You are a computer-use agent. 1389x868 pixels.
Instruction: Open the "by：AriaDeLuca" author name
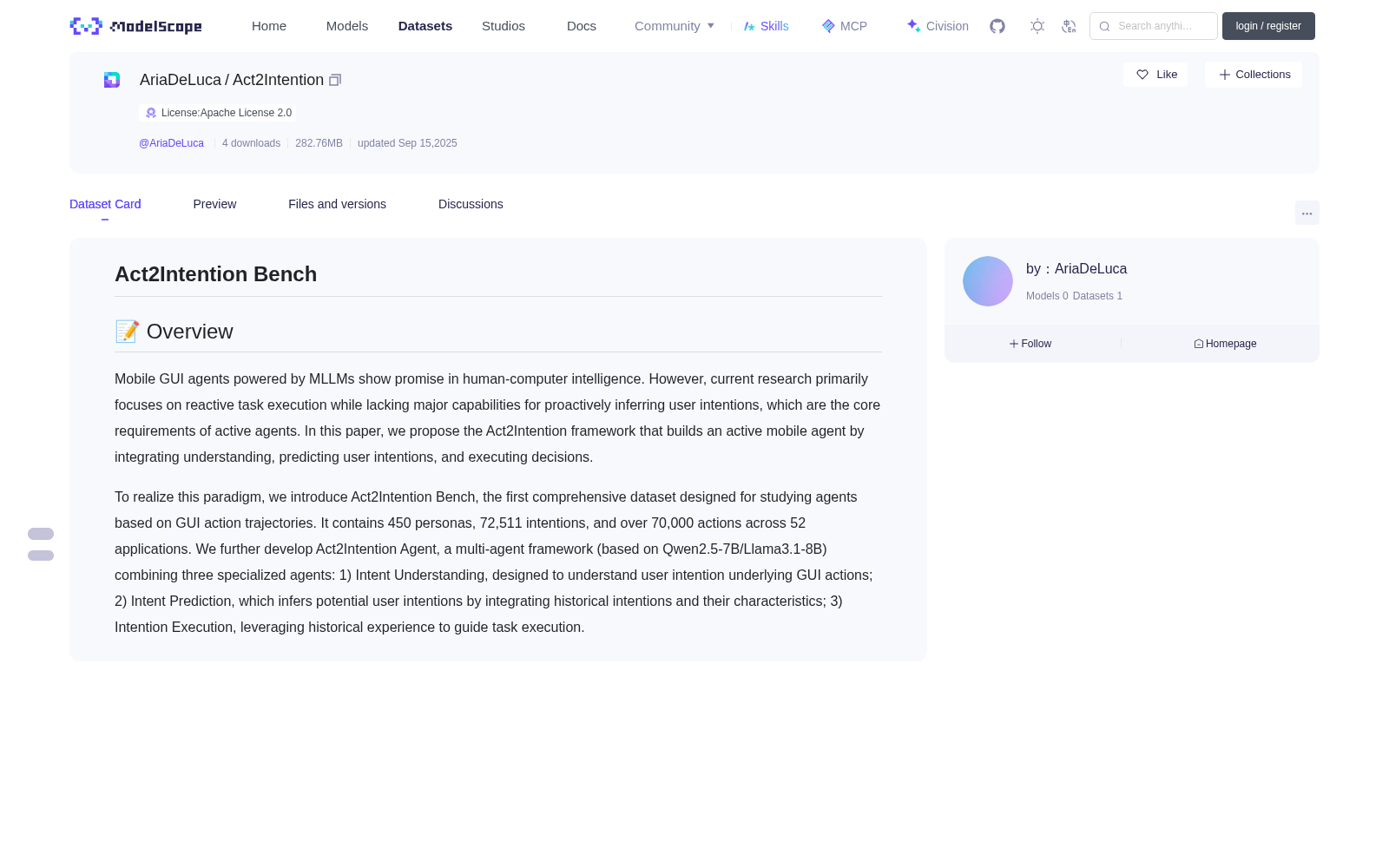1076,269
